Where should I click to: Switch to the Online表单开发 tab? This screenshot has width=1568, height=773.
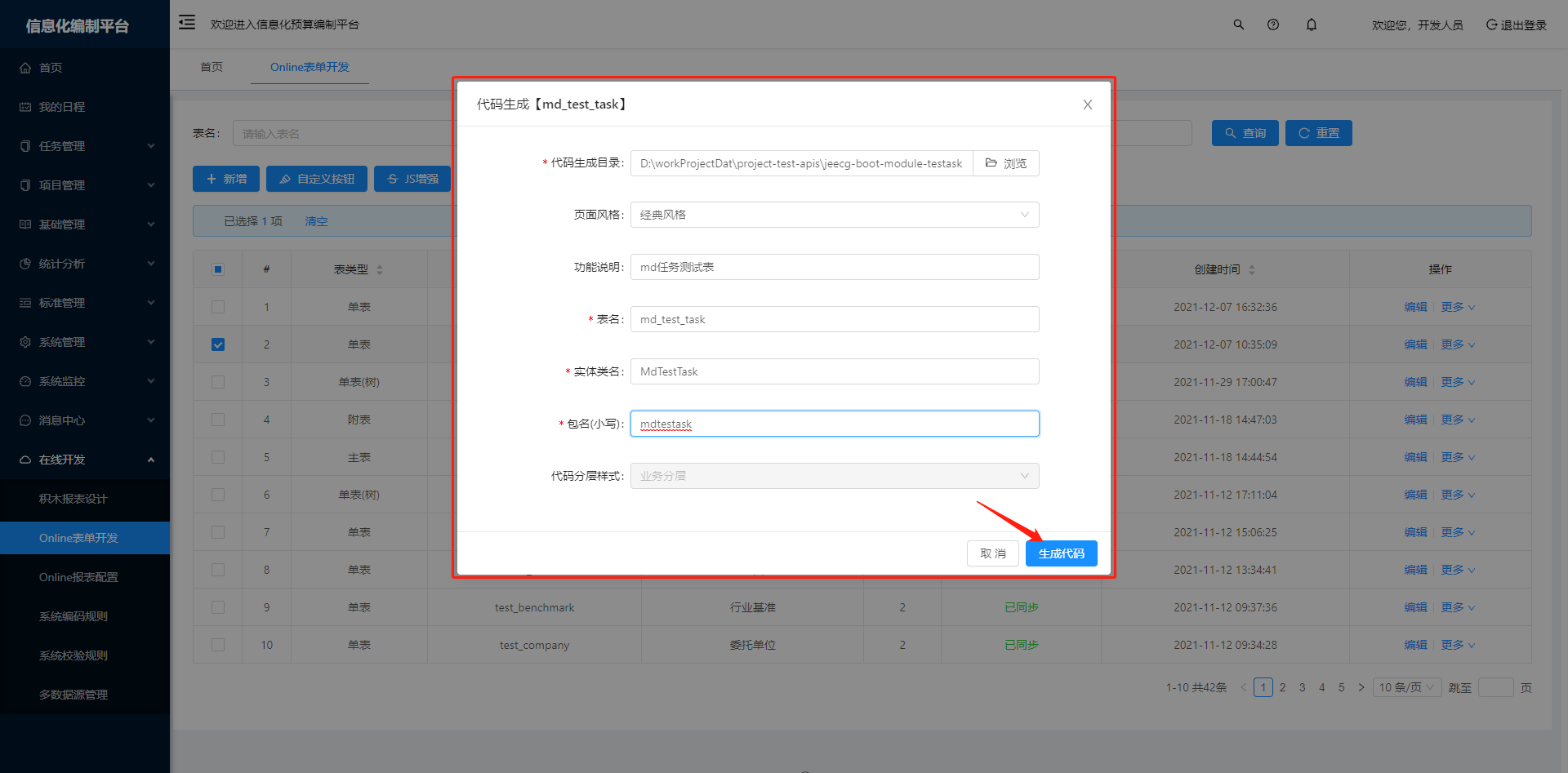tap(310, 67)
